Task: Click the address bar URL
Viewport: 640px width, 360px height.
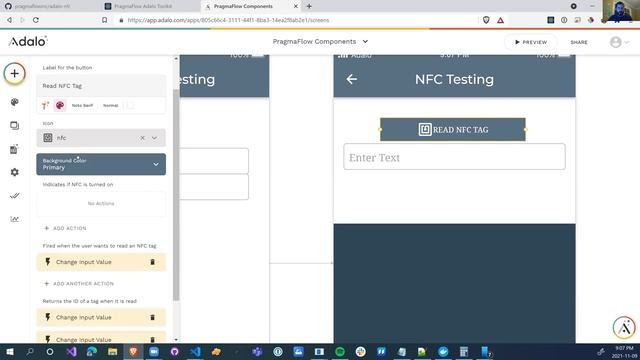Action: [x=228, y=20]
